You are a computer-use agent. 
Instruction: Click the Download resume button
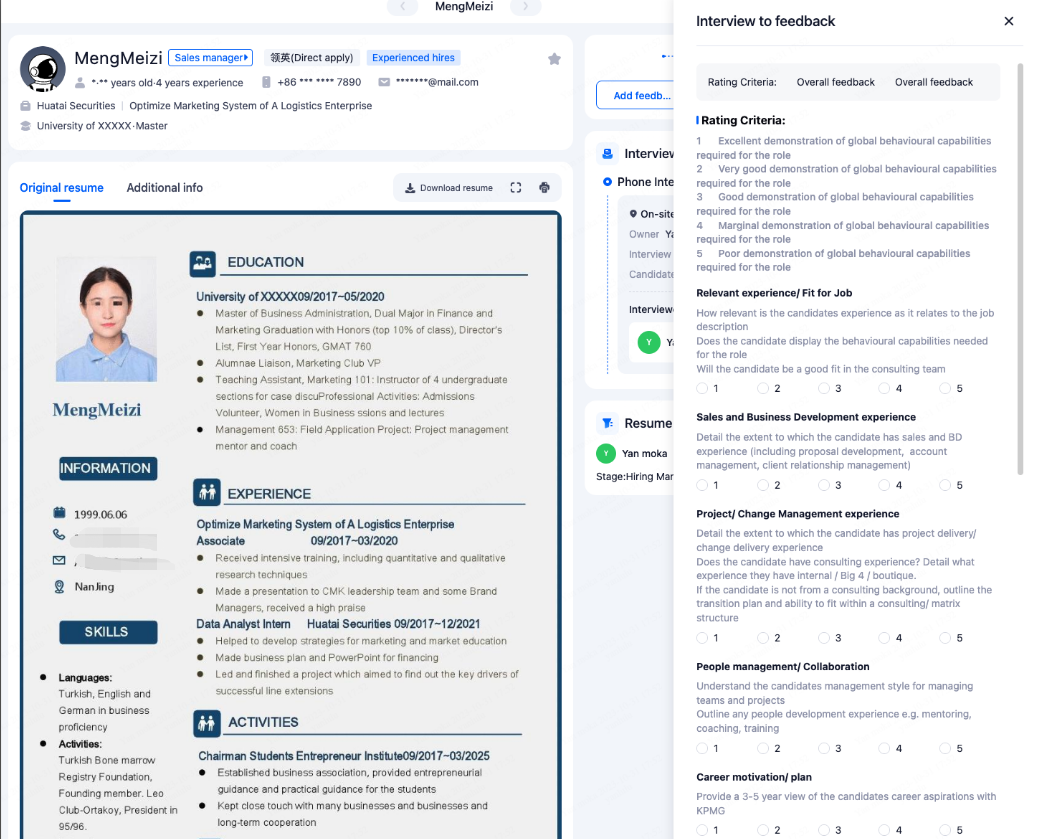click(x=449, y=188)
